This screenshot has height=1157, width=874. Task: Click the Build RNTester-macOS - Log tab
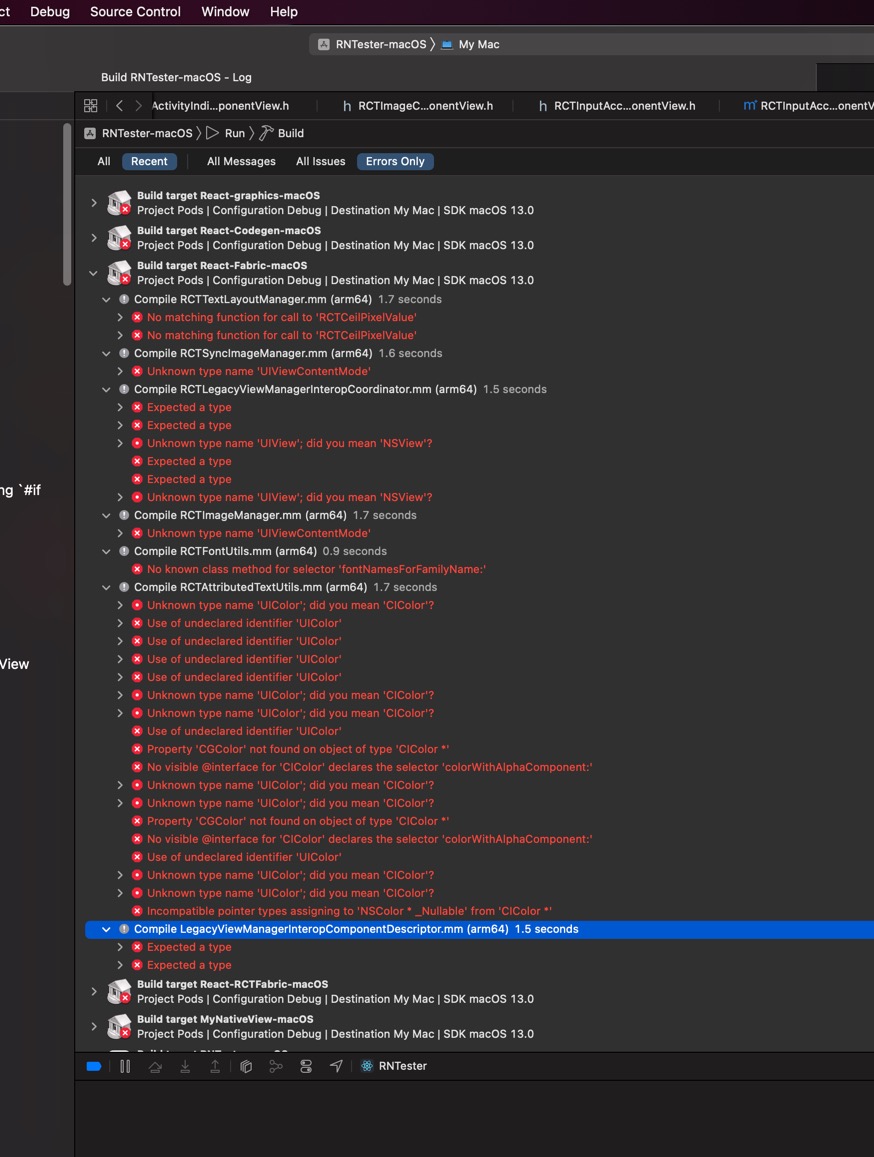pos(176,77)
